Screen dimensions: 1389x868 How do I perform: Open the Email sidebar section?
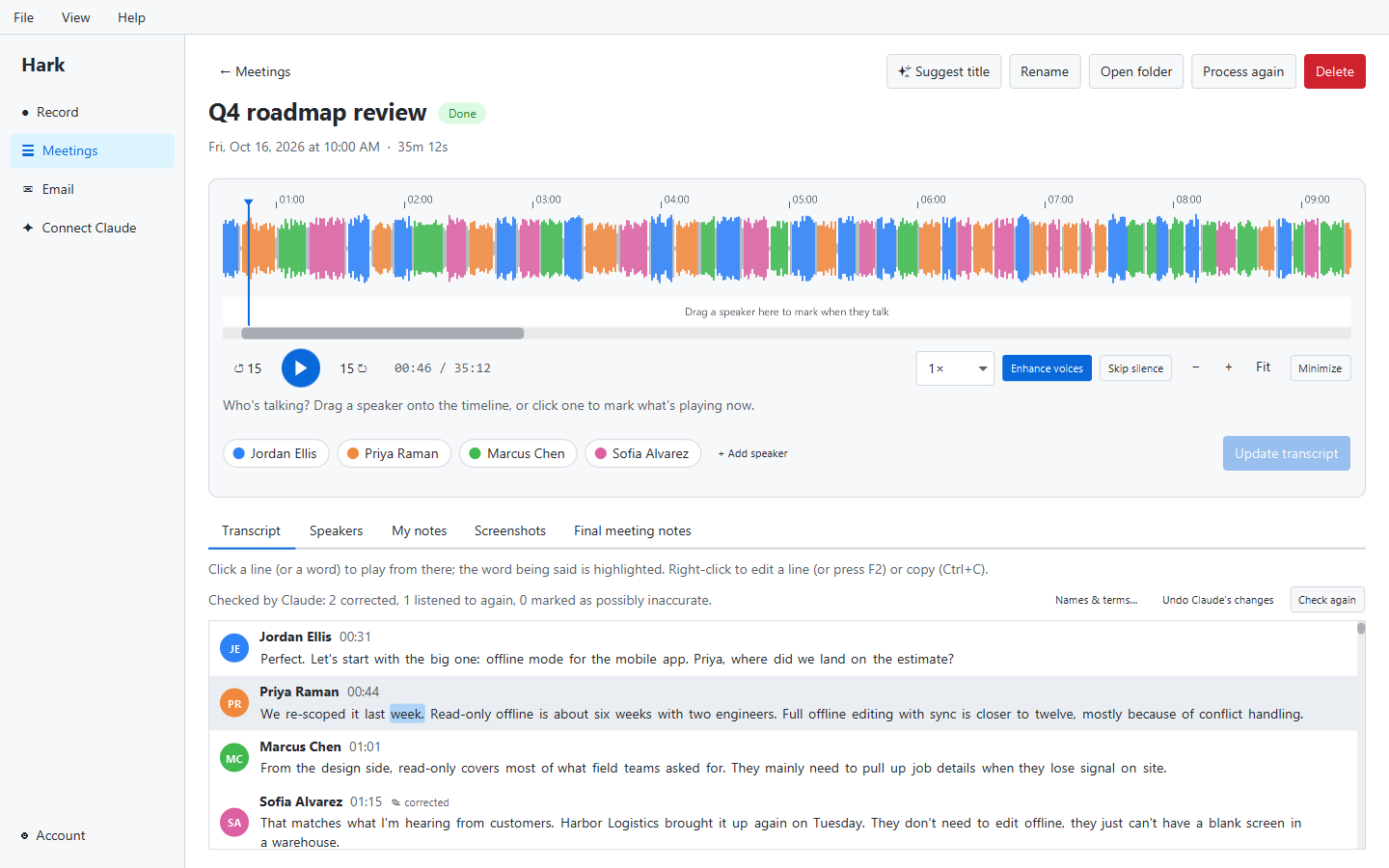click(x=92, y=189)
